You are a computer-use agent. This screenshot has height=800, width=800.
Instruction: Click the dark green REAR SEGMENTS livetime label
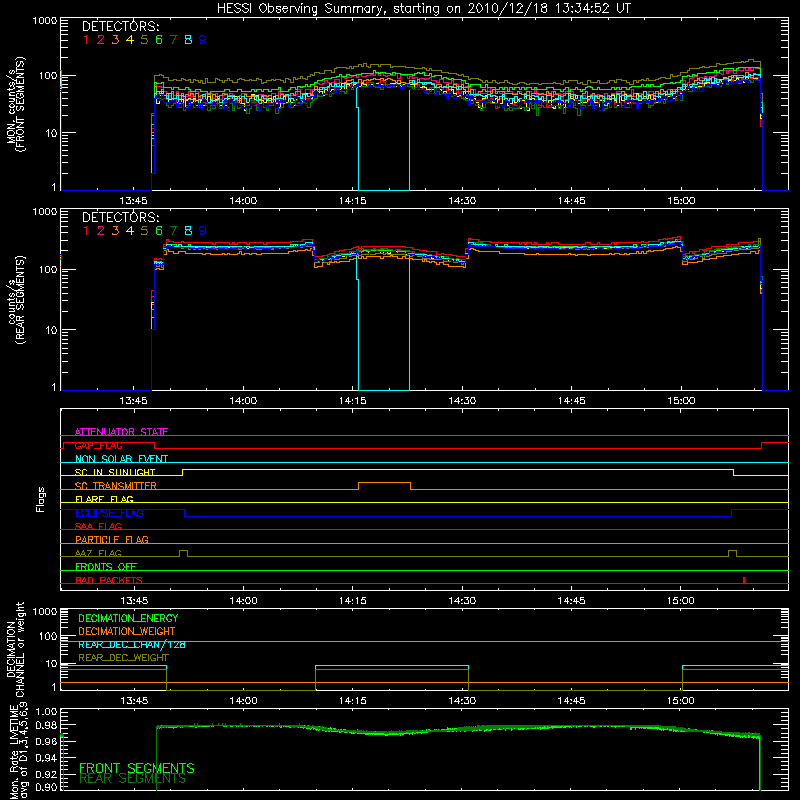(132, 779)
